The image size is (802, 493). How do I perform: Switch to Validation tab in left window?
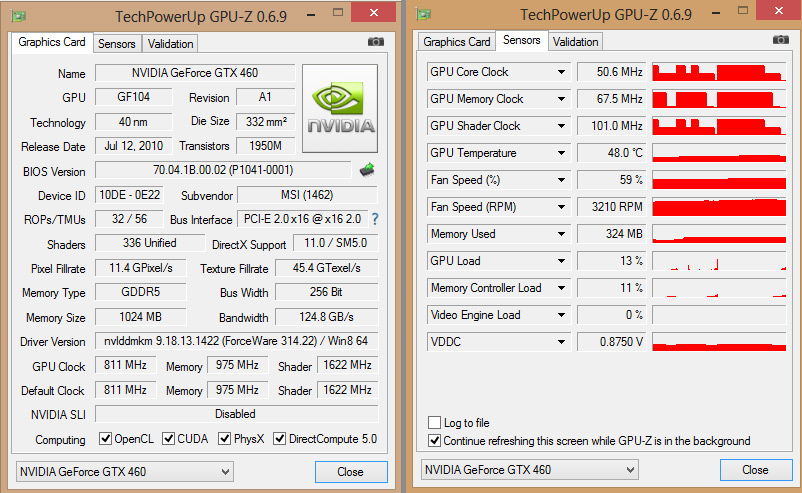(170, 44)
